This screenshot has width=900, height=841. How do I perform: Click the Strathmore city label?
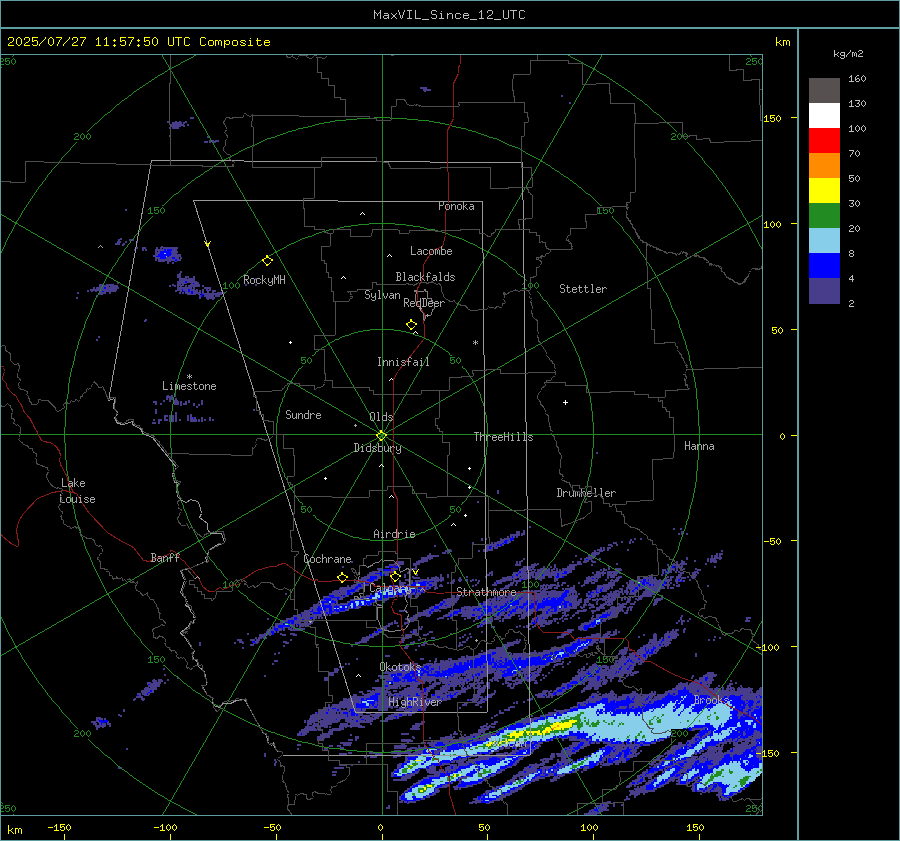pos(486,592)
